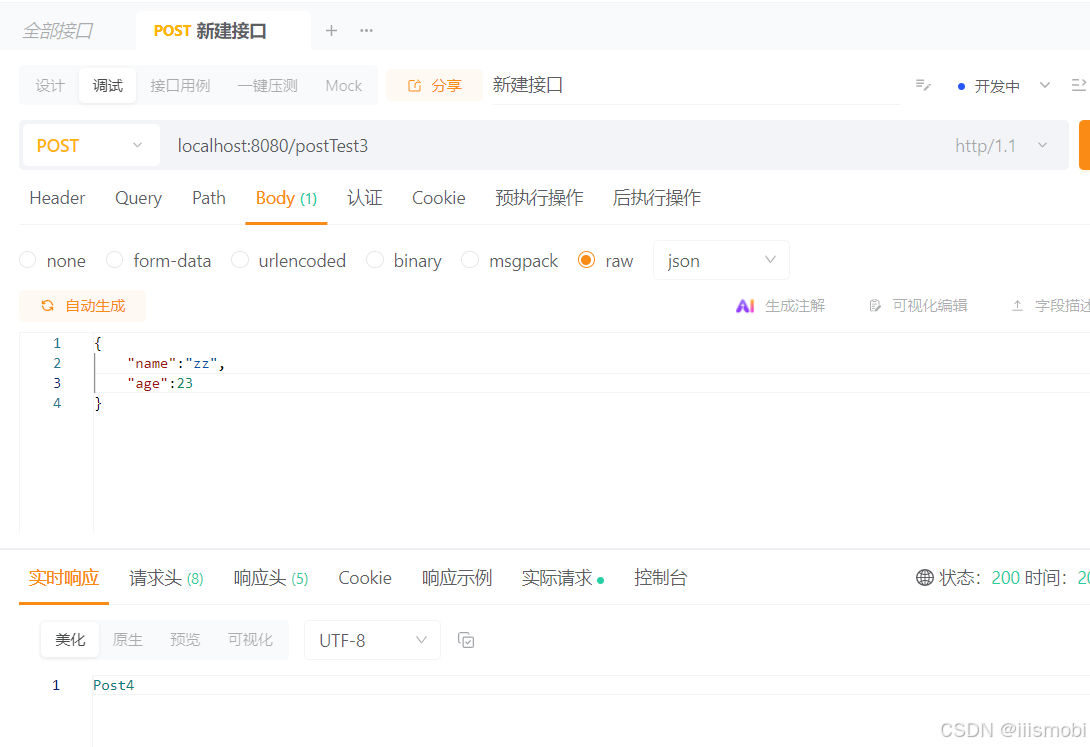Click the copy response icon next to UTF-8
The height and width of the screenshot is (747, 1090).
pos(466,640)
